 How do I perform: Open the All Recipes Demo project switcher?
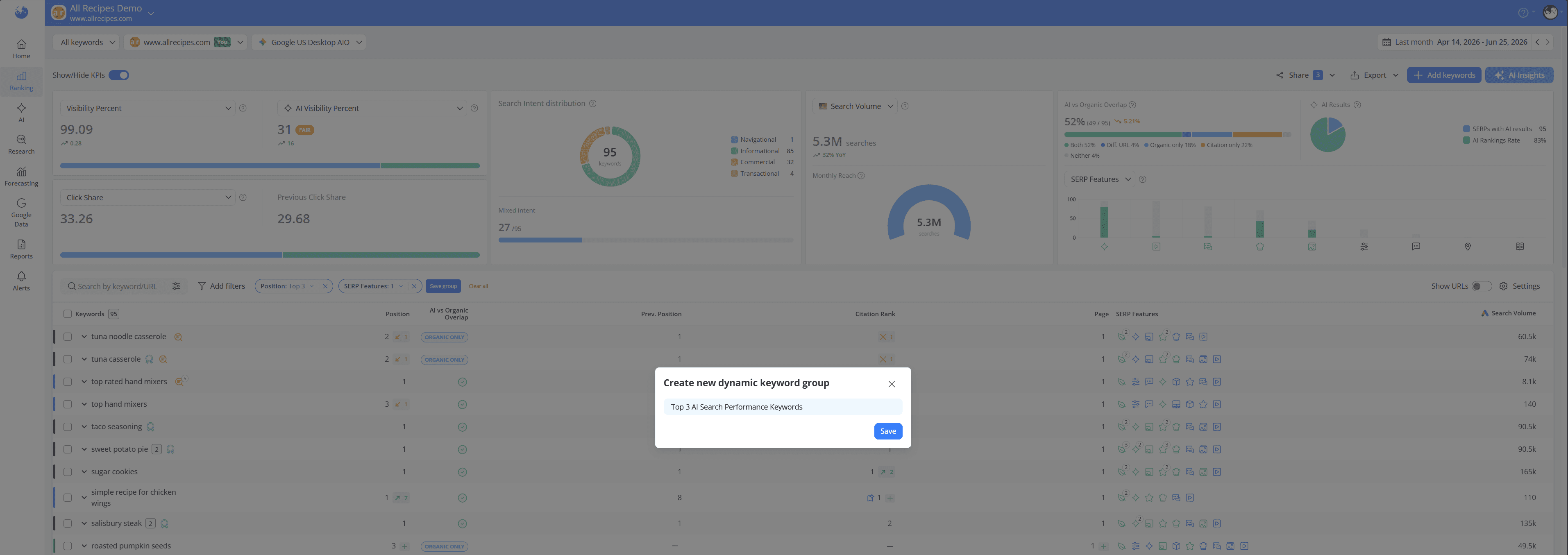151,13
